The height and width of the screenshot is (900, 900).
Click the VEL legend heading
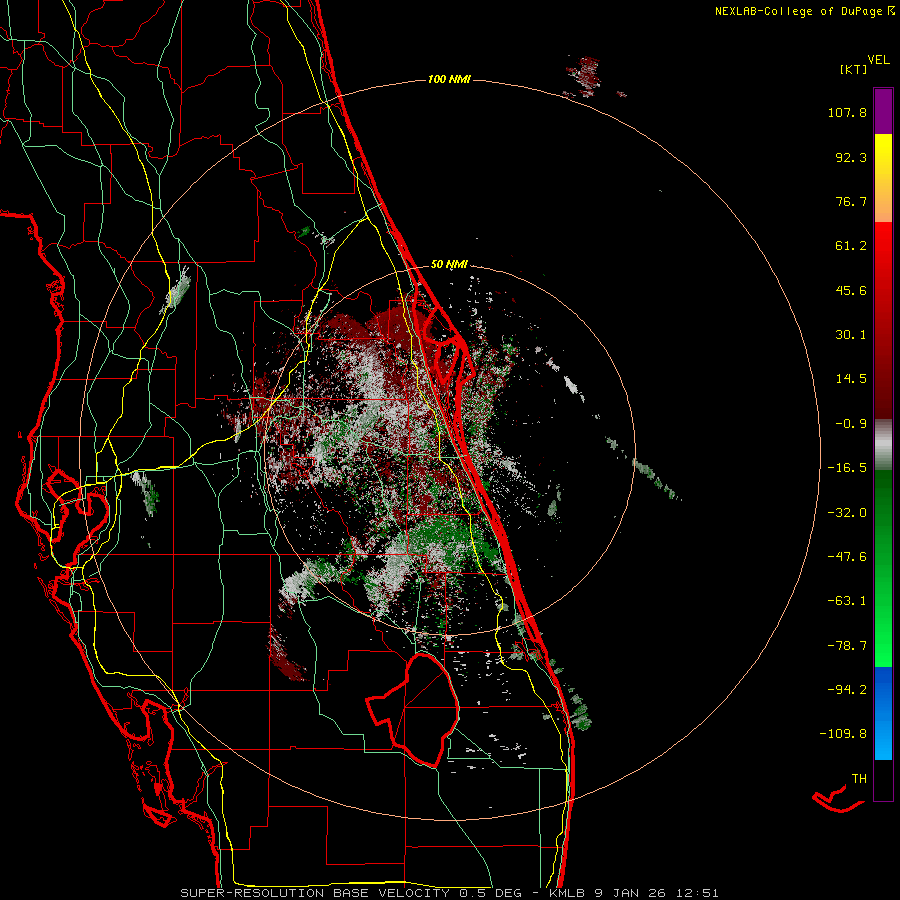click(x=879, y=60)
